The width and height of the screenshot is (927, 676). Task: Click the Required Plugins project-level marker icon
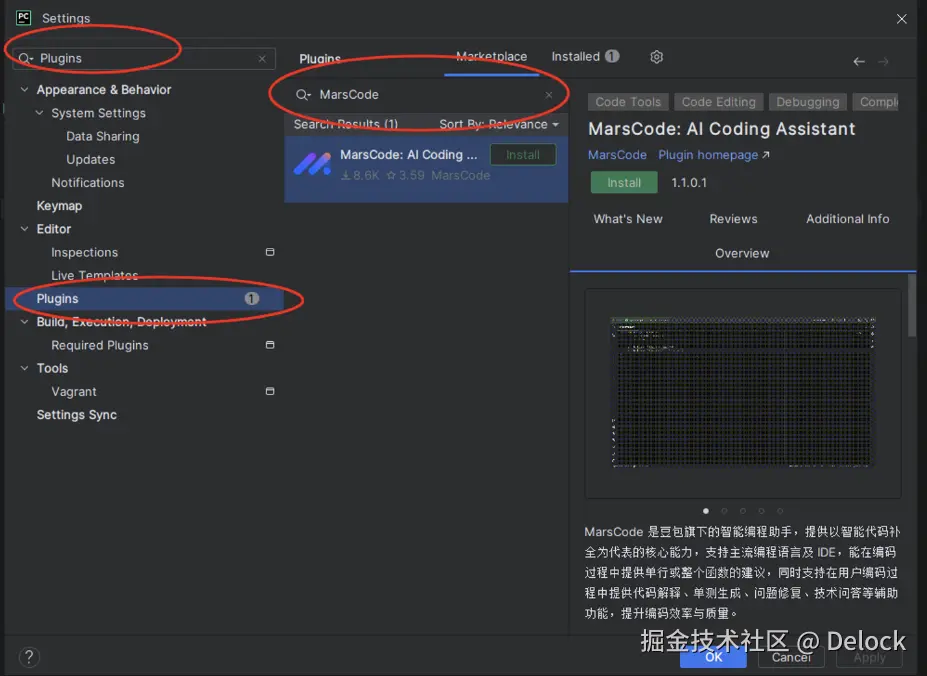click(270, 345)
